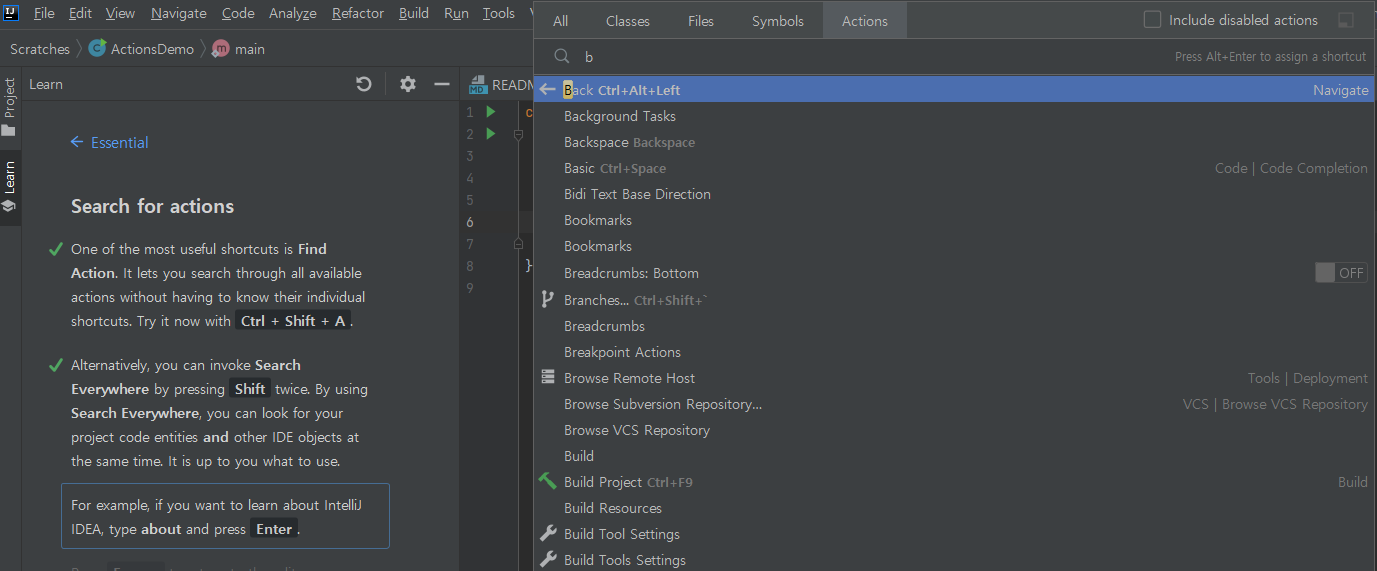Click the ActionsDemo class icon in breadcrumb

[x=97, y=48]
